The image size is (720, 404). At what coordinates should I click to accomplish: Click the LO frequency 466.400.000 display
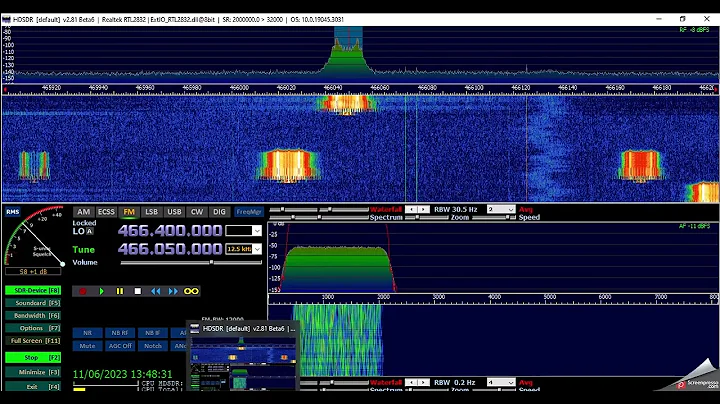[x=170, y=230]
